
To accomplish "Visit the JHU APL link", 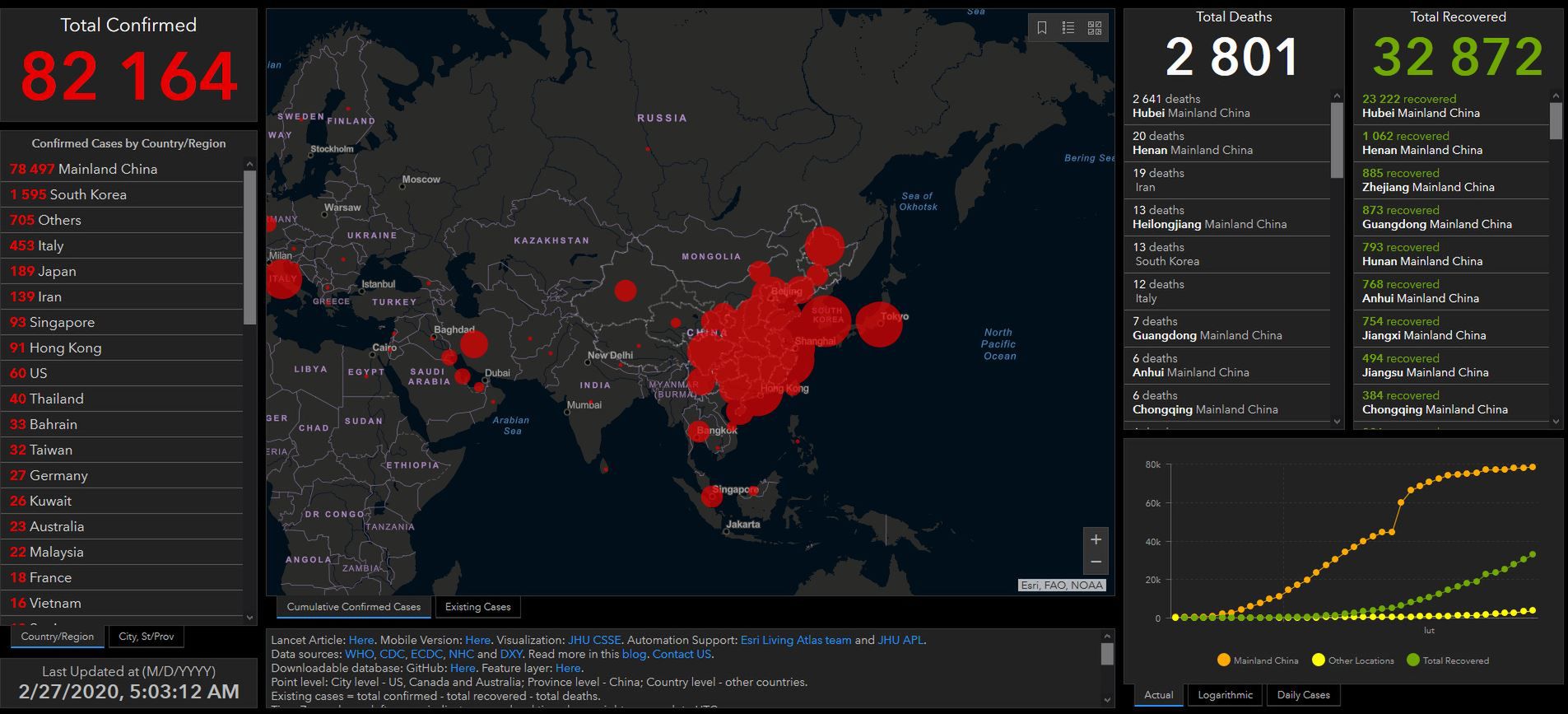I will (900, 640).
